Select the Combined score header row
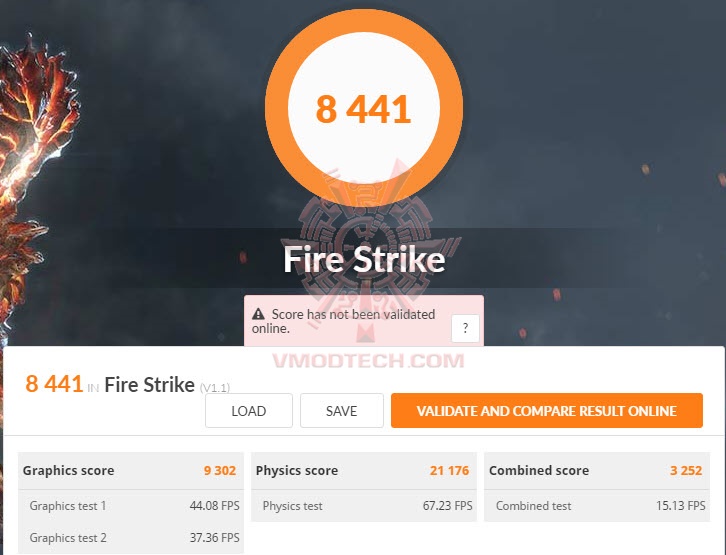Image resolution: width=726 pixels, height=555 pixels. (597, 471)
